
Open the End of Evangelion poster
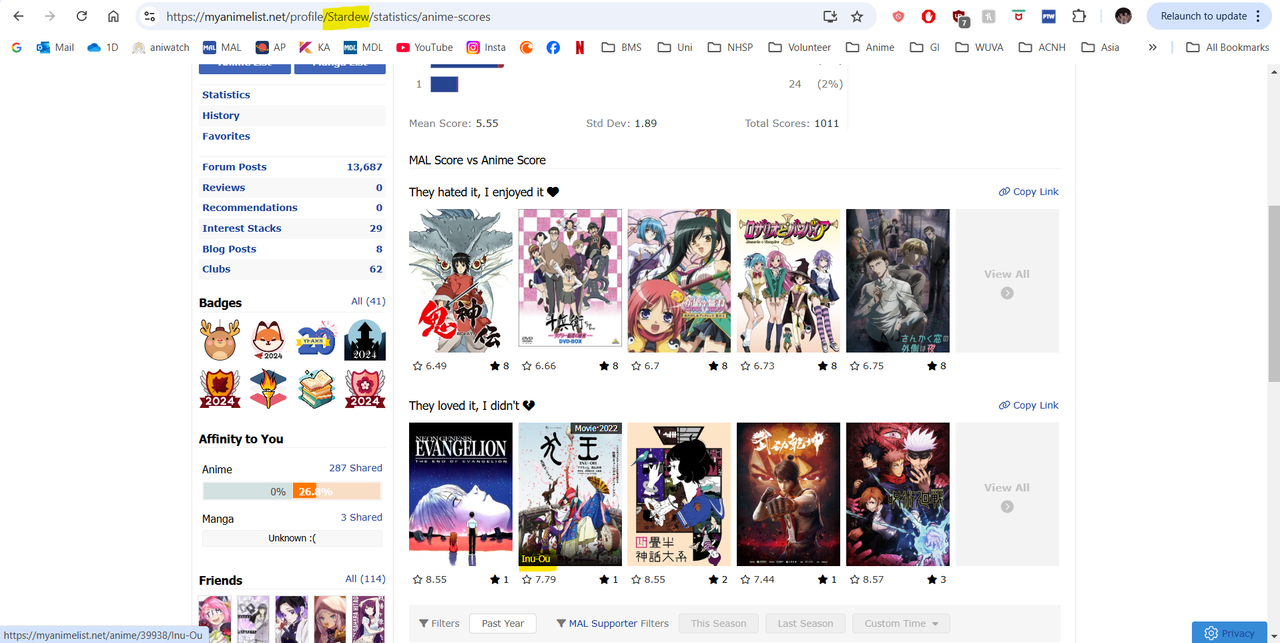click(461, 494)
